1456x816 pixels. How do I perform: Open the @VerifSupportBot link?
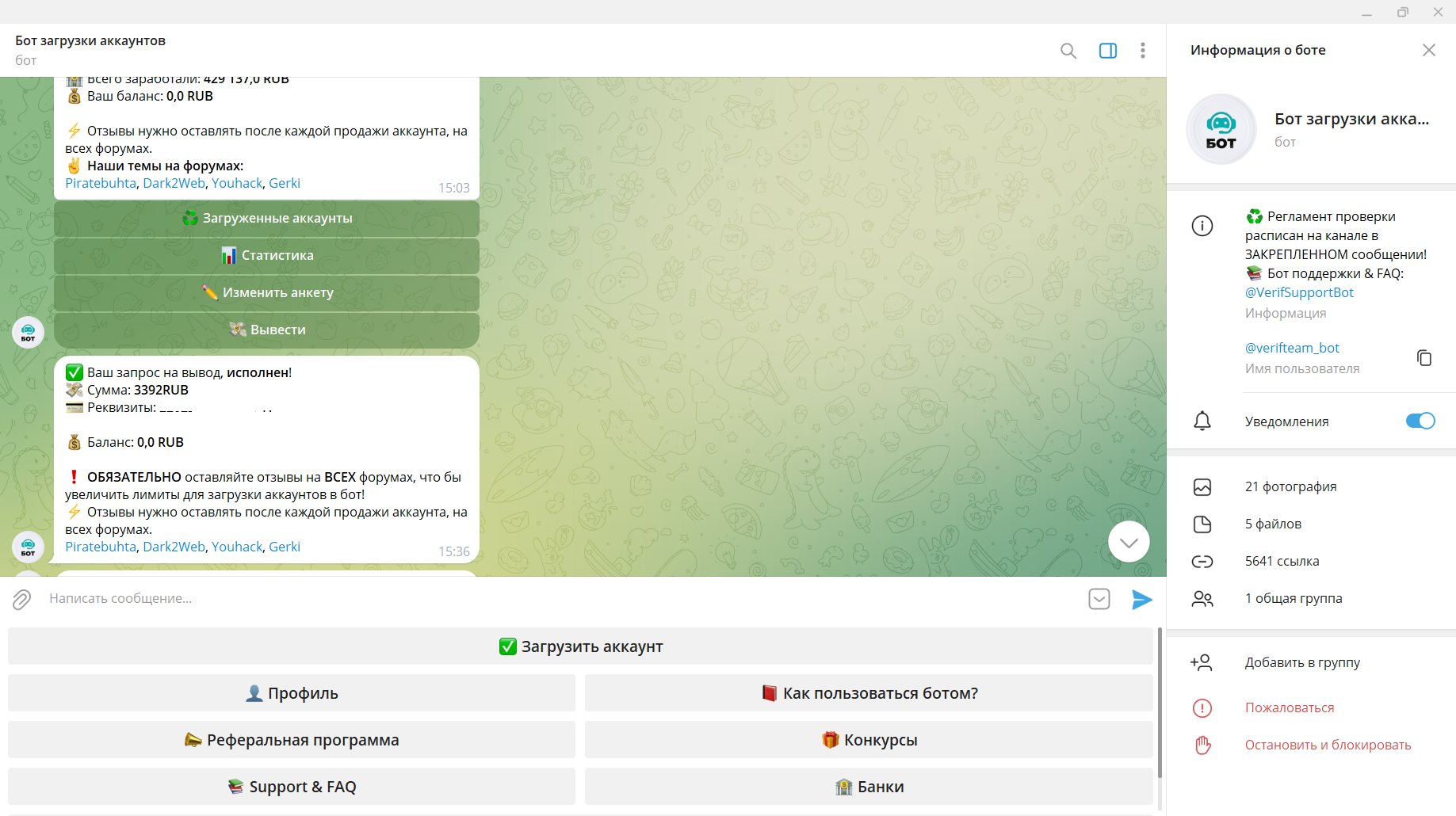tap(1298, 292)
